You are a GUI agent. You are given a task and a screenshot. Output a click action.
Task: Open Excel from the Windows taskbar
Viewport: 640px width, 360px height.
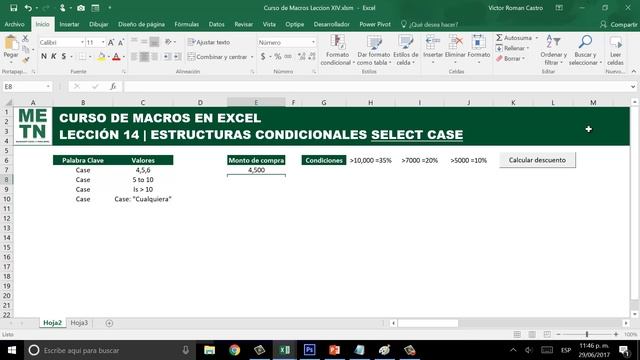pos(284,350)
